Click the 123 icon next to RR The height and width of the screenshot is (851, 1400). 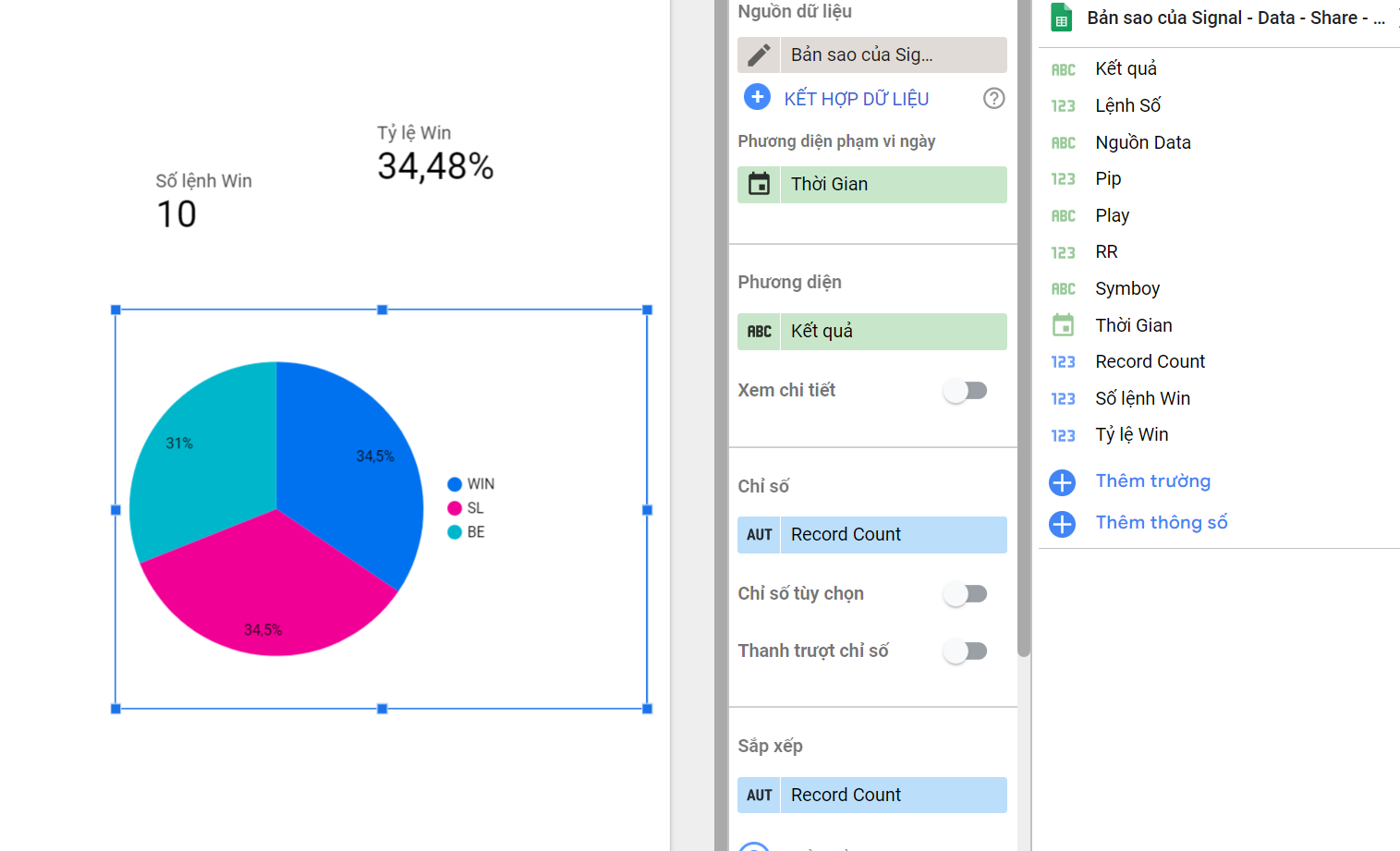[1064, 252]
